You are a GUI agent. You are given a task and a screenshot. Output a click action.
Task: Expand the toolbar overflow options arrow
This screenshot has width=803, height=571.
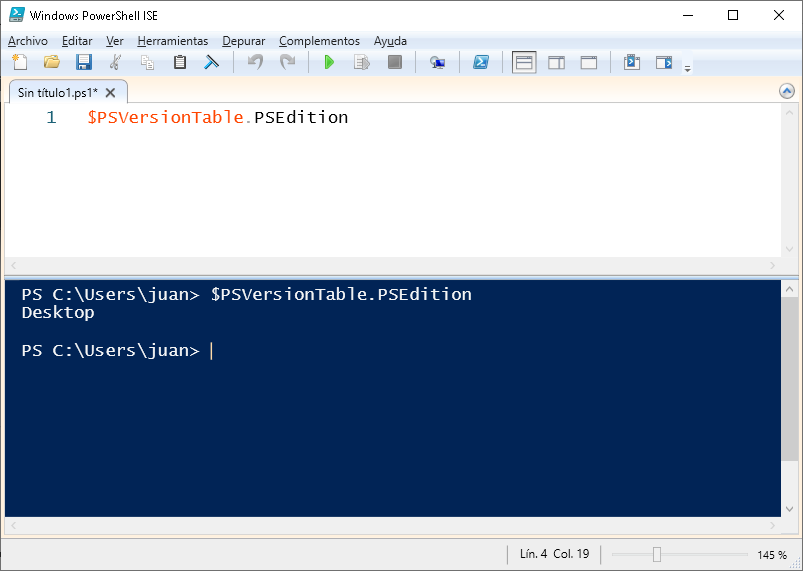(x=688, y=69)
